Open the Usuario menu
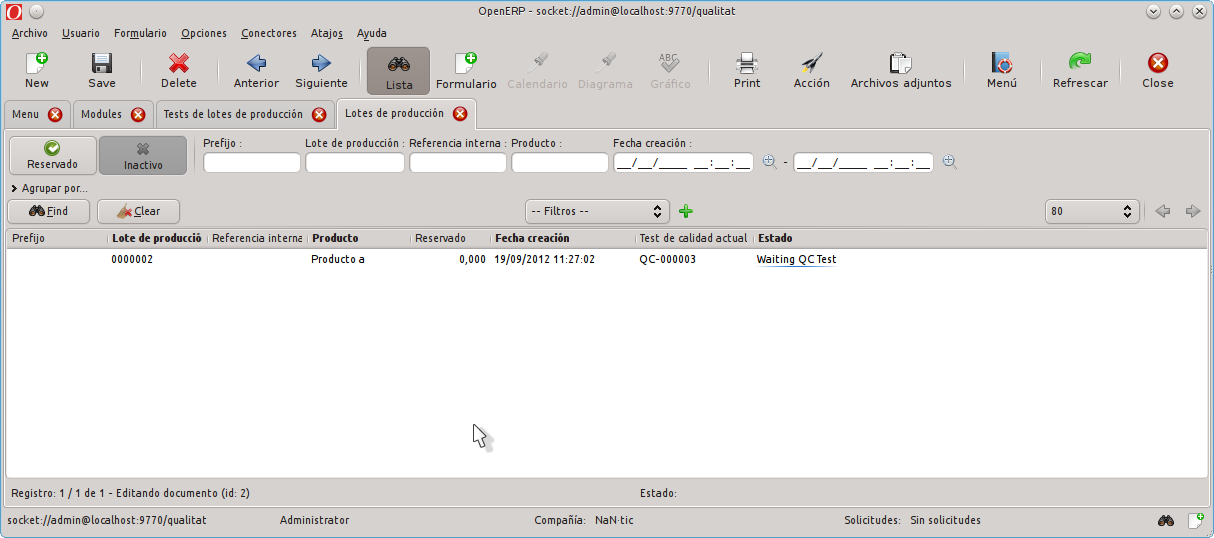Screen dimensions: 1214x538 81,33
